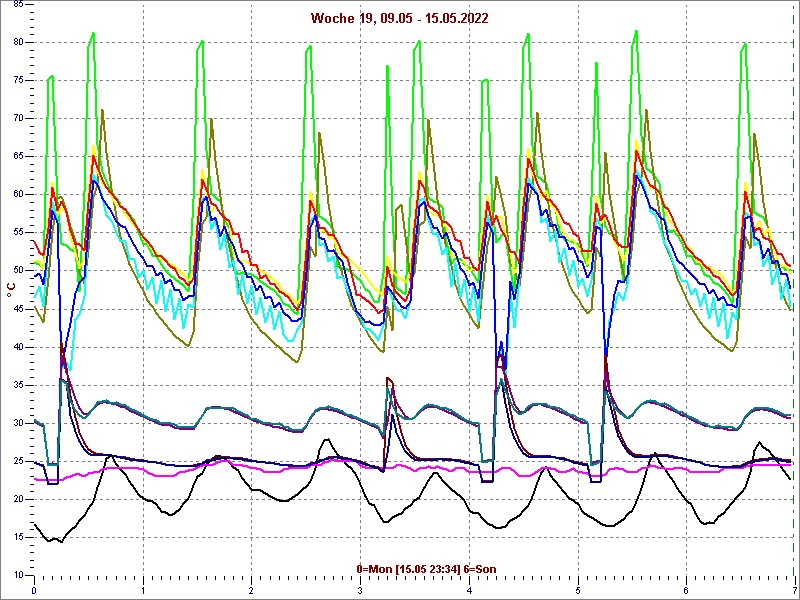This screenshot has height=600, width=800.
Task: Click the "°C" unit label on the temperature axis
Action: pyautogui.click(x=11, y=289)
